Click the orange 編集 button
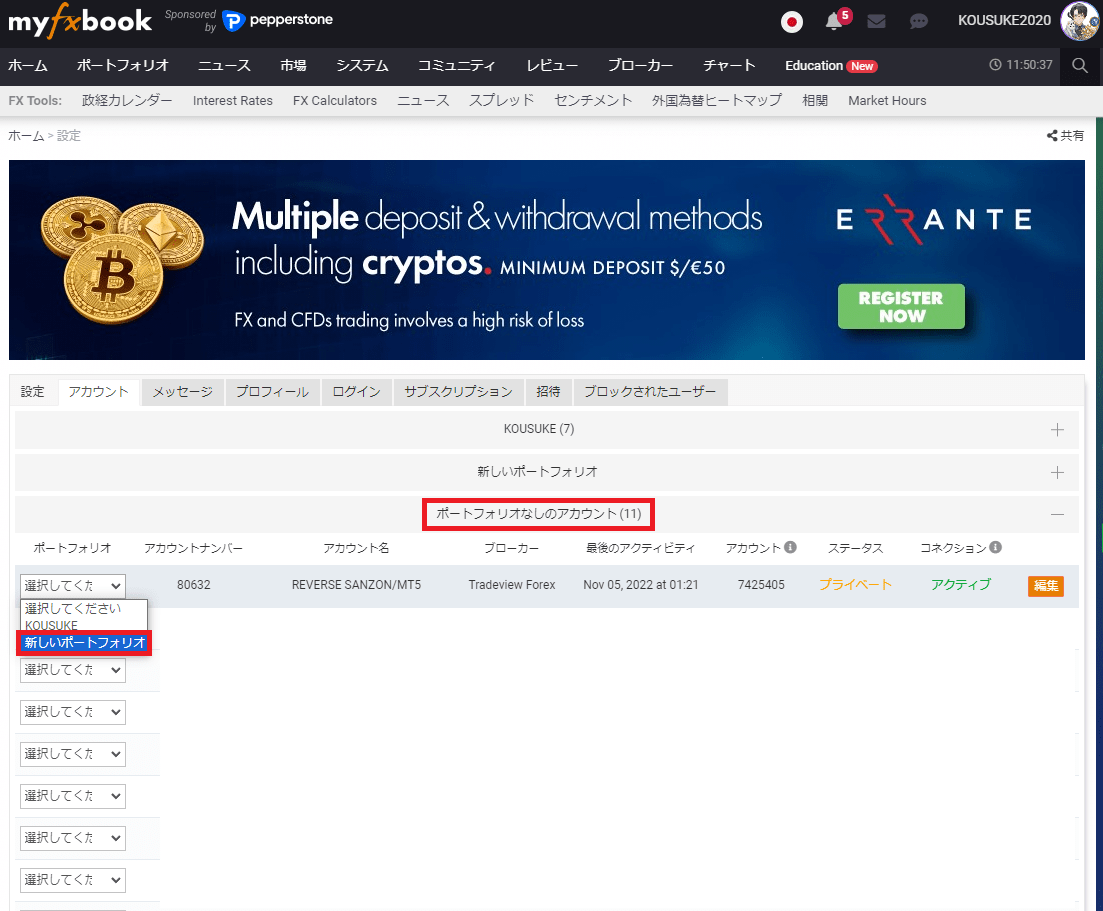This screenshot has height=911, width=1103. pos(1045,586)
